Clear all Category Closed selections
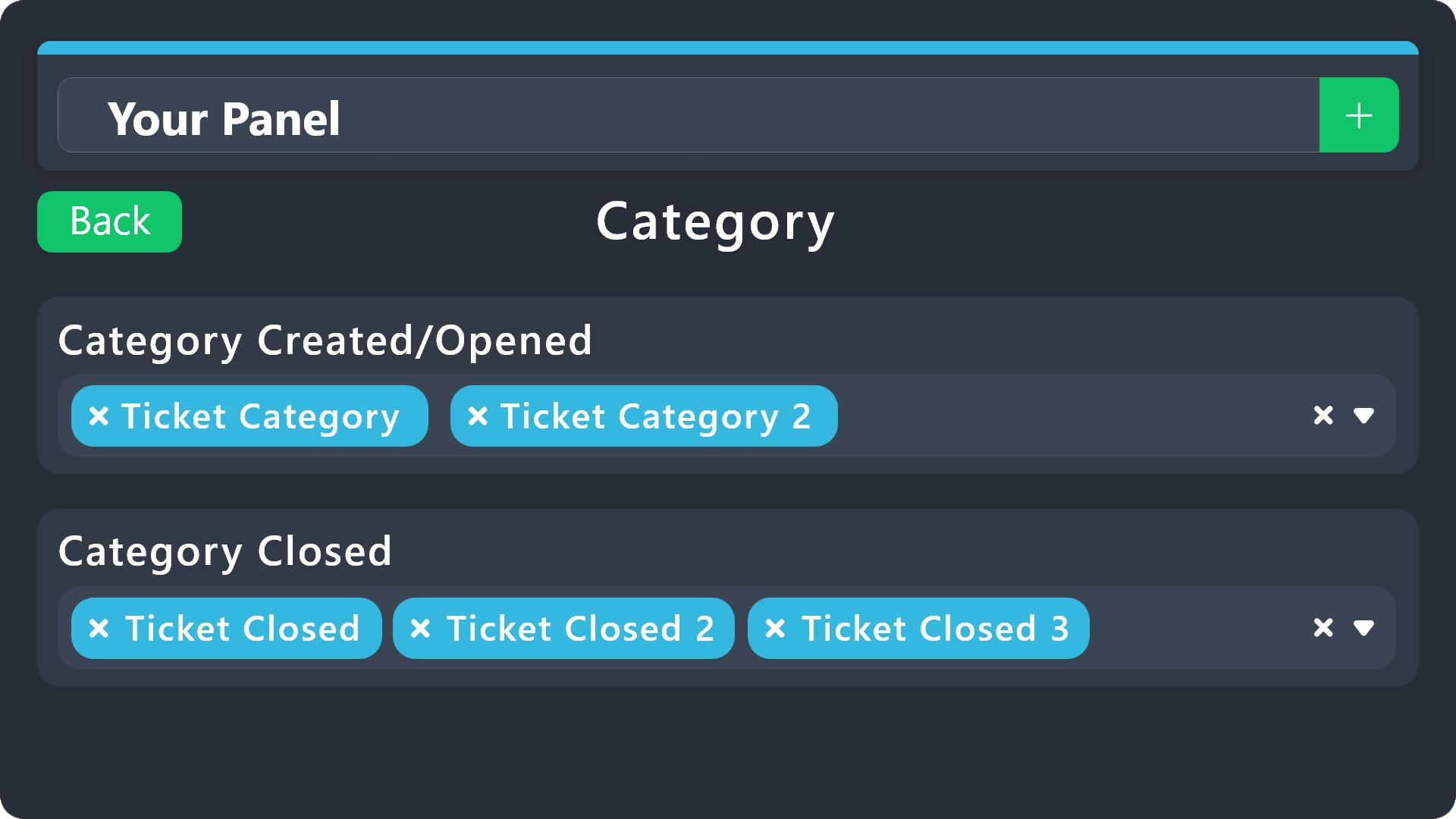The width and height of the screenshot is (1456, 819). pos(1323,628)
